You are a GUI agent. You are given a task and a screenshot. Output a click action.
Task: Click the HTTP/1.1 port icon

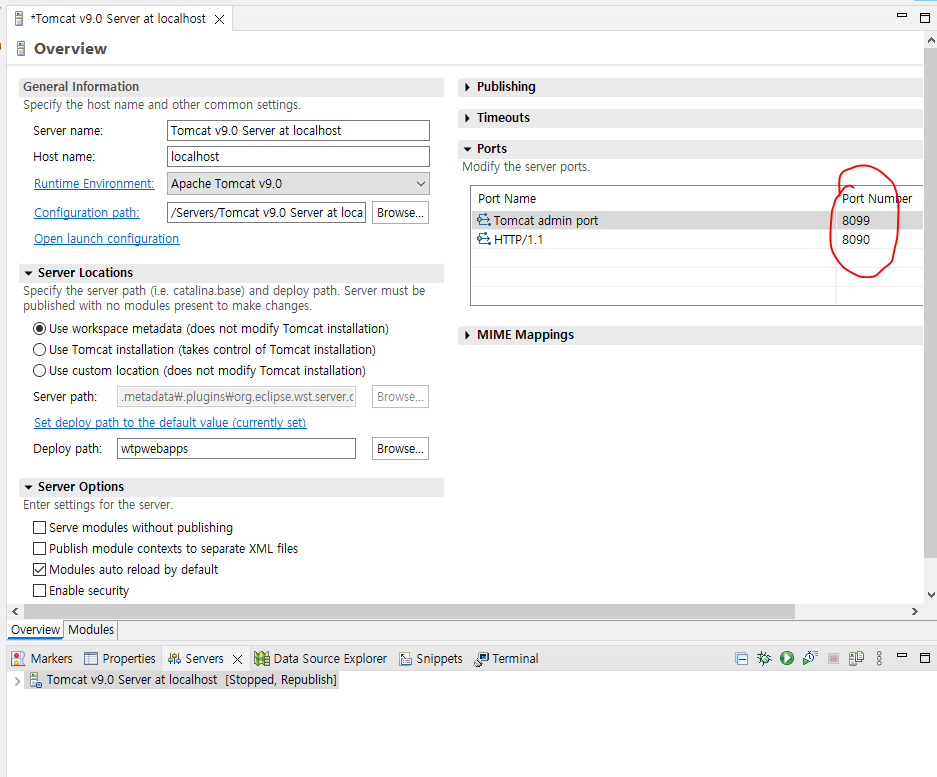point(483,240)
